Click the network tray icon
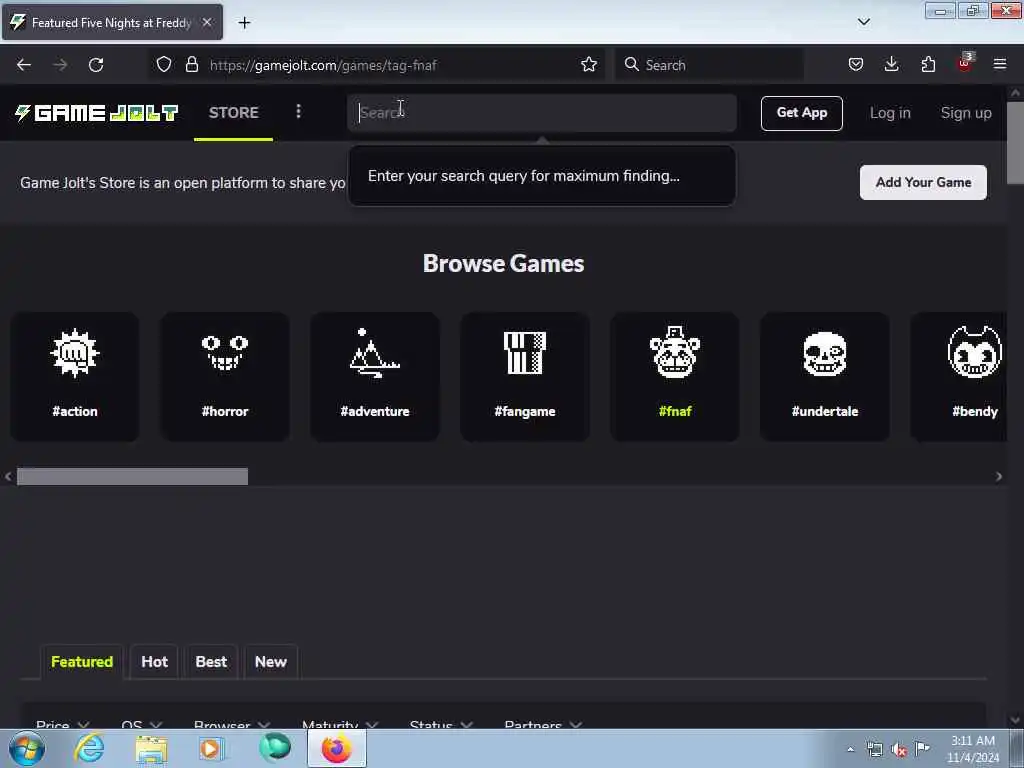This screenshot has width=1024, height=768. point(874,749)
